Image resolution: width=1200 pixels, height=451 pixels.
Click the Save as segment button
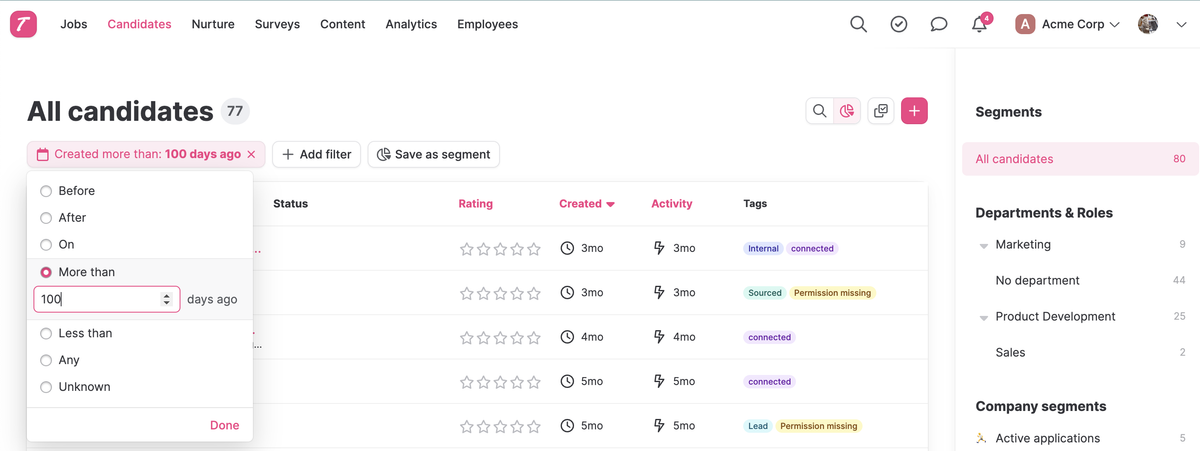coord(434,154)
